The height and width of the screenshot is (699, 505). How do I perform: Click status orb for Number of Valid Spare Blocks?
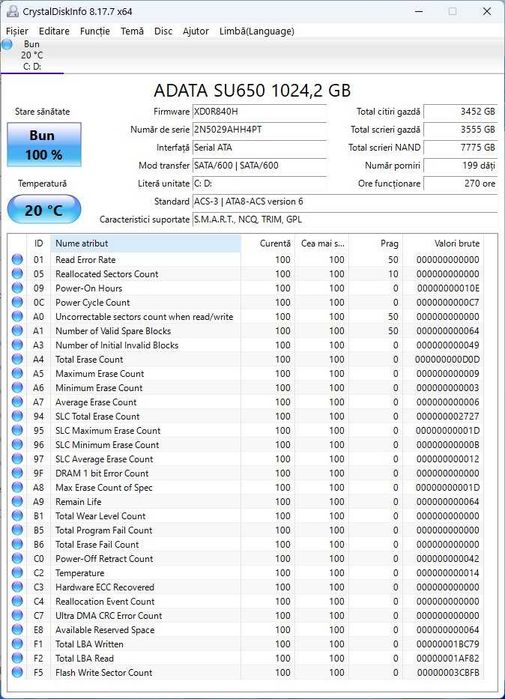17,331
